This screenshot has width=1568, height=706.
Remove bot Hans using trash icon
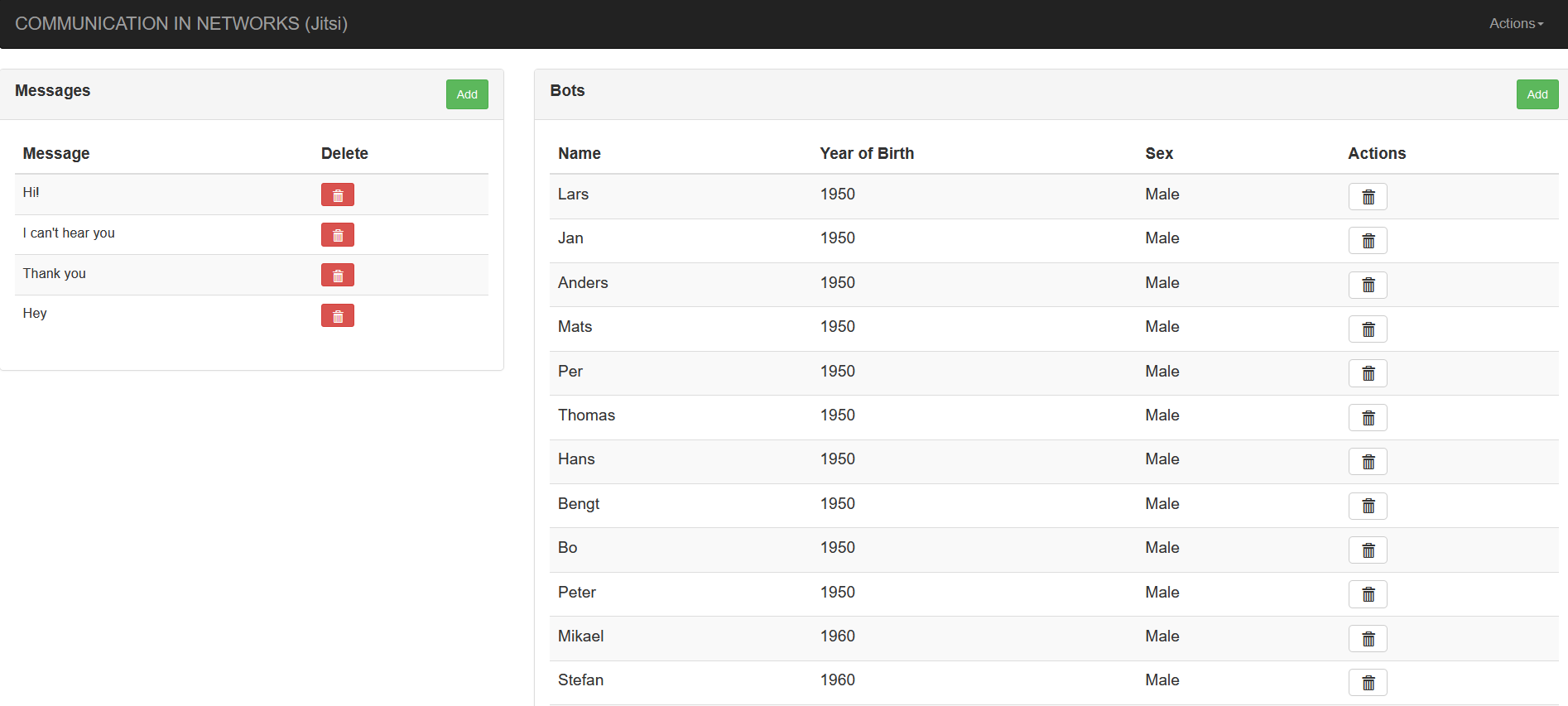[x=1367, y=462]
